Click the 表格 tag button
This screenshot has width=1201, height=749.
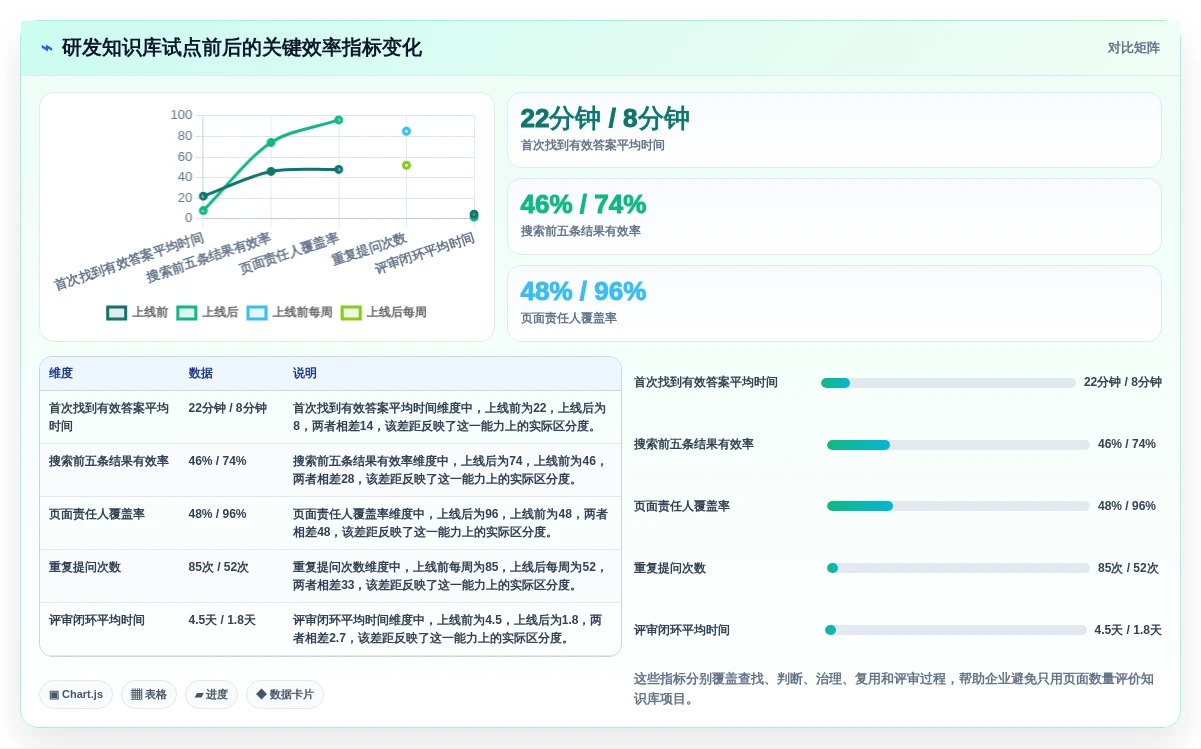(149, 694)
